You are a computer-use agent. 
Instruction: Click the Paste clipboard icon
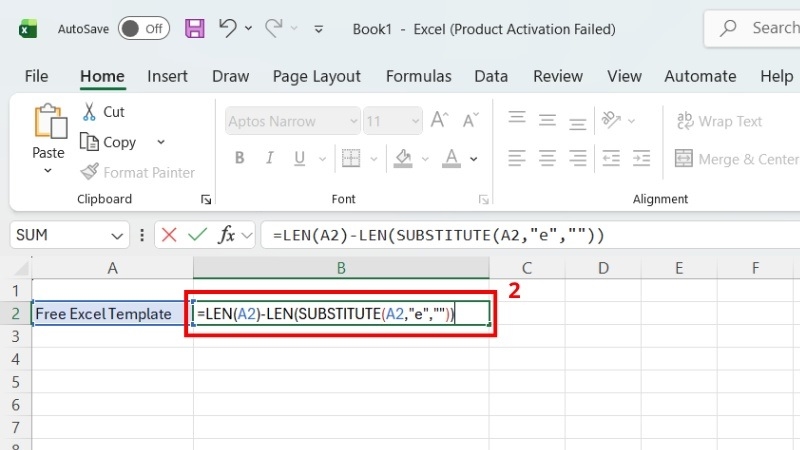coord(50,121)
